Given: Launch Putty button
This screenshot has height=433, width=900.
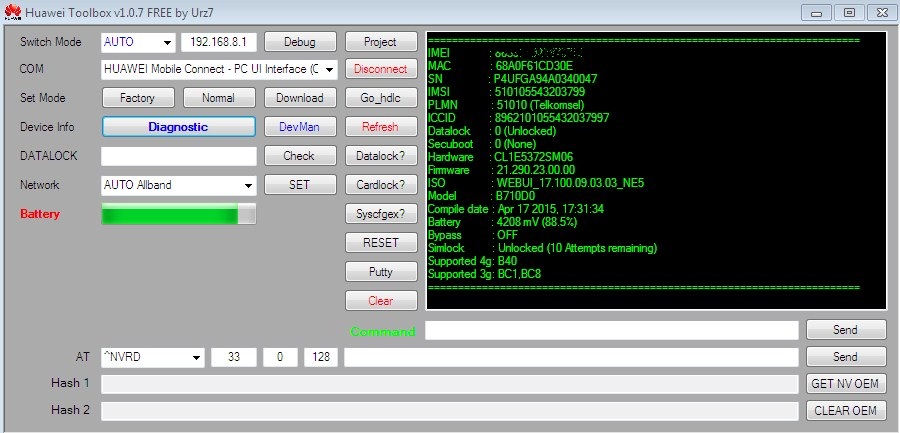Looking at the screenshot, I should click(x=381, y=272).
